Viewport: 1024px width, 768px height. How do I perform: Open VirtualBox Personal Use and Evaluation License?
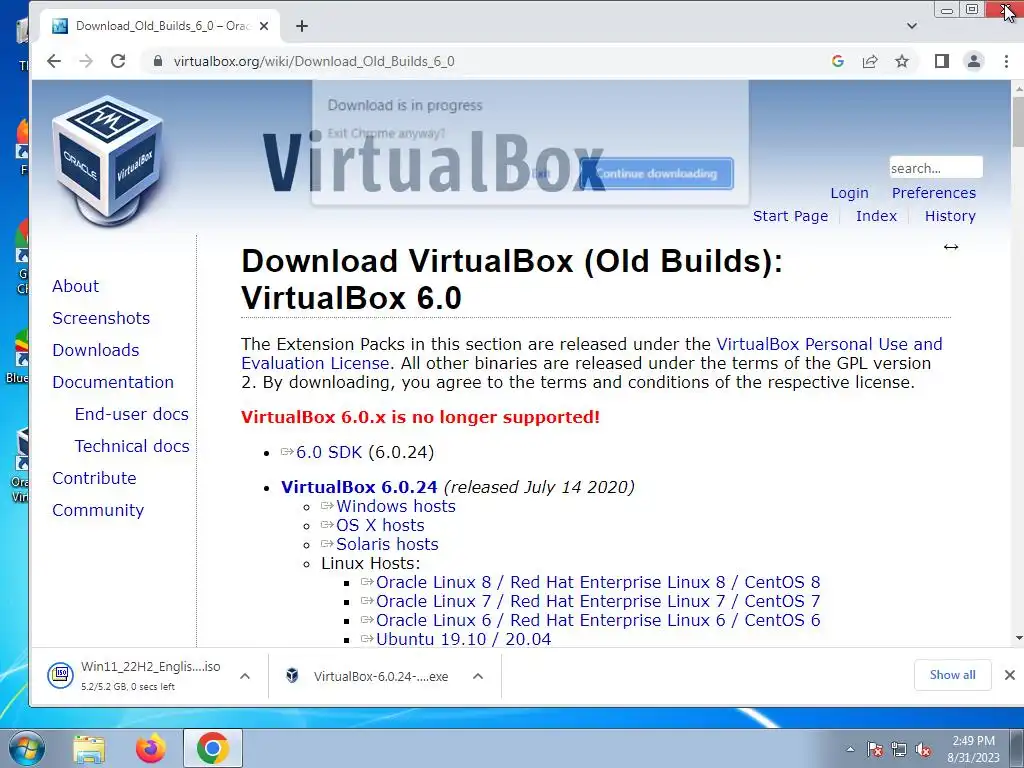click(x=829, y=344)
